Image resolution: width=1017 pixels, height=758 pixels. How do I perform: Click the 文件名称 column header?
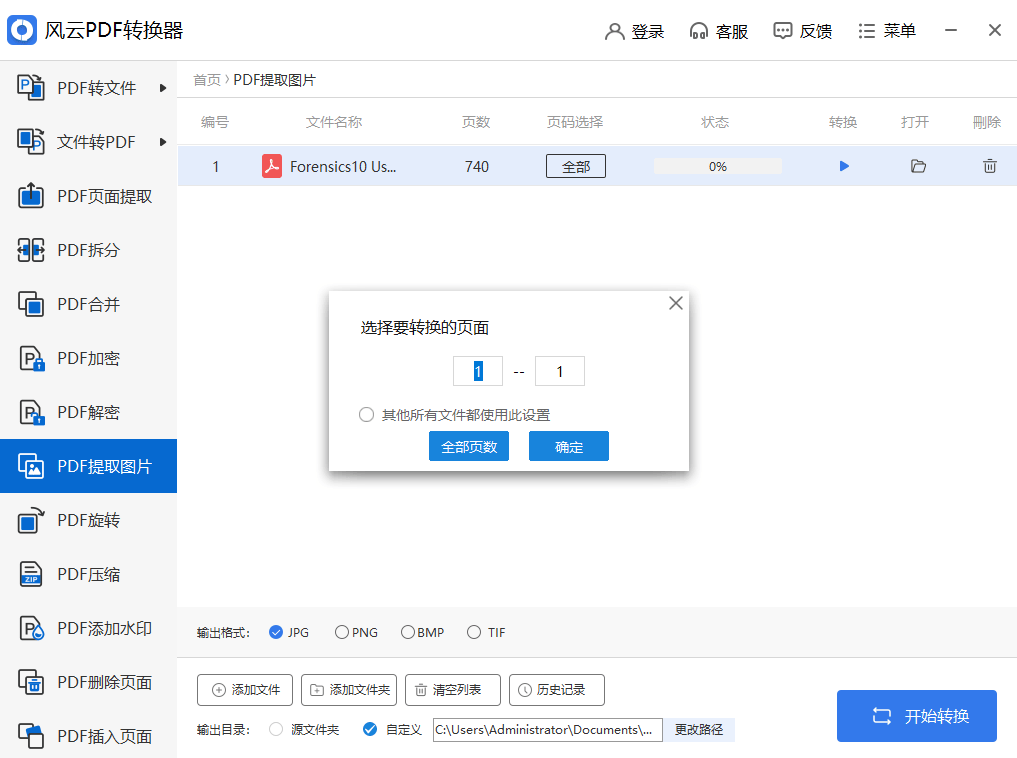[334, 122]
